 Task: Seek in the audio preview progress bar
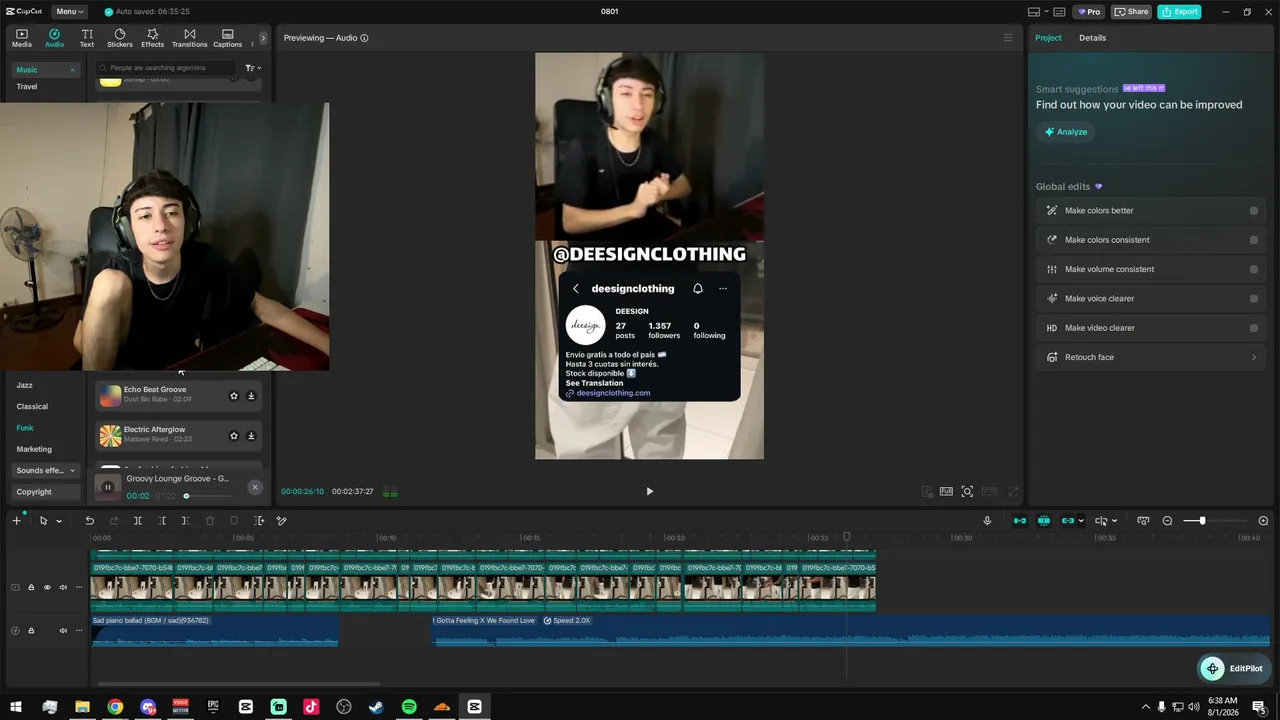tap(208, 496)
